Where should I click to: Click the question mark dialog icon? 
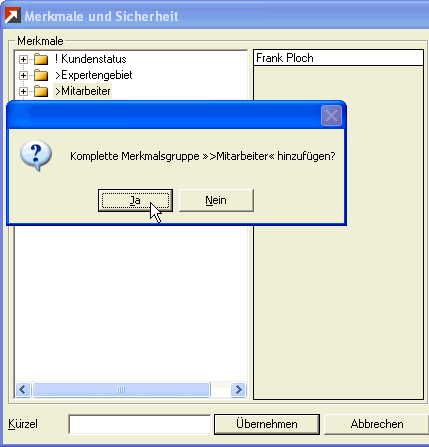[36, 156]
